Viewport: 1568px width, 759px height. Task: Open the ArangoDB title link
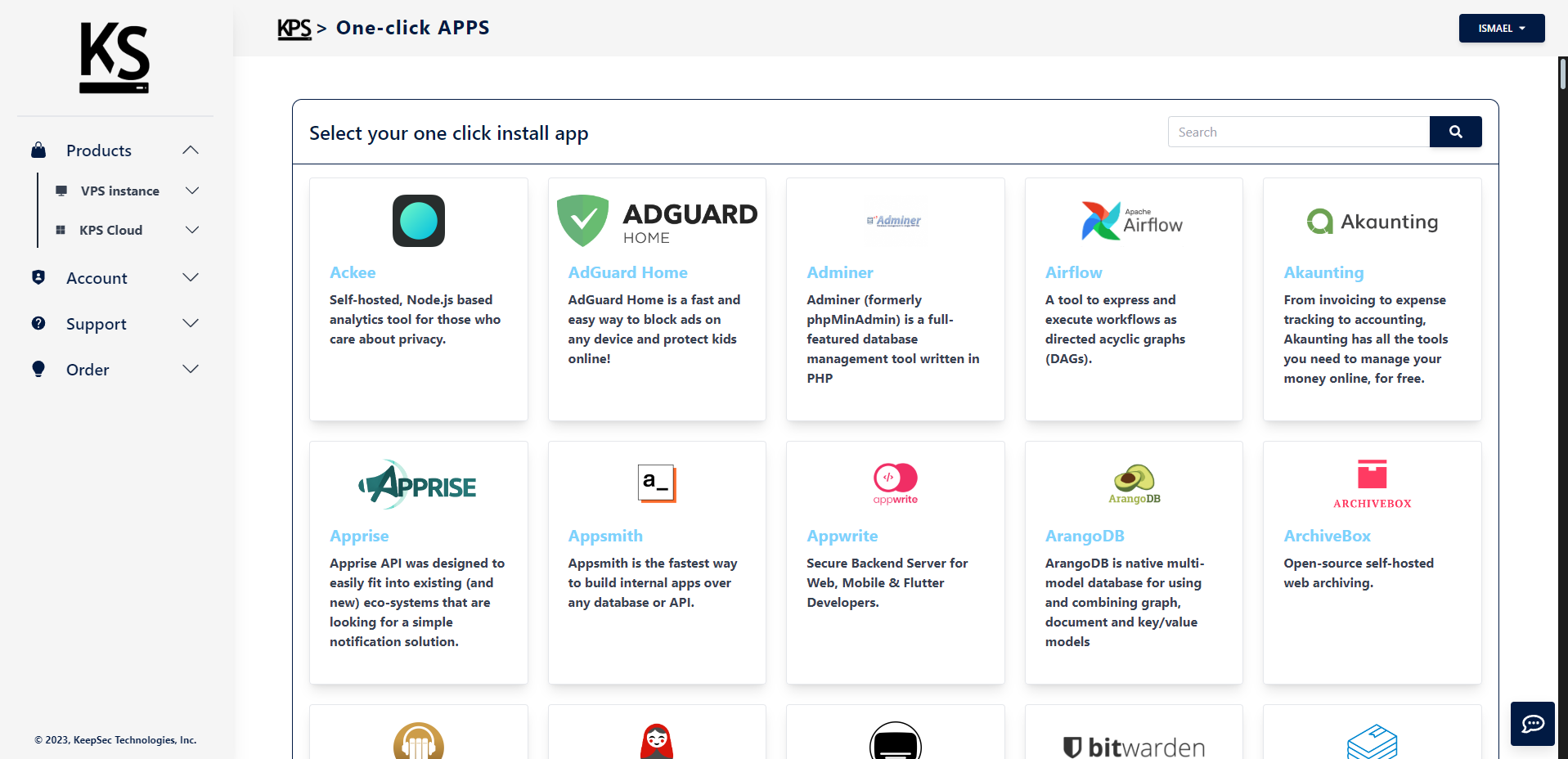coord(1085,536)
